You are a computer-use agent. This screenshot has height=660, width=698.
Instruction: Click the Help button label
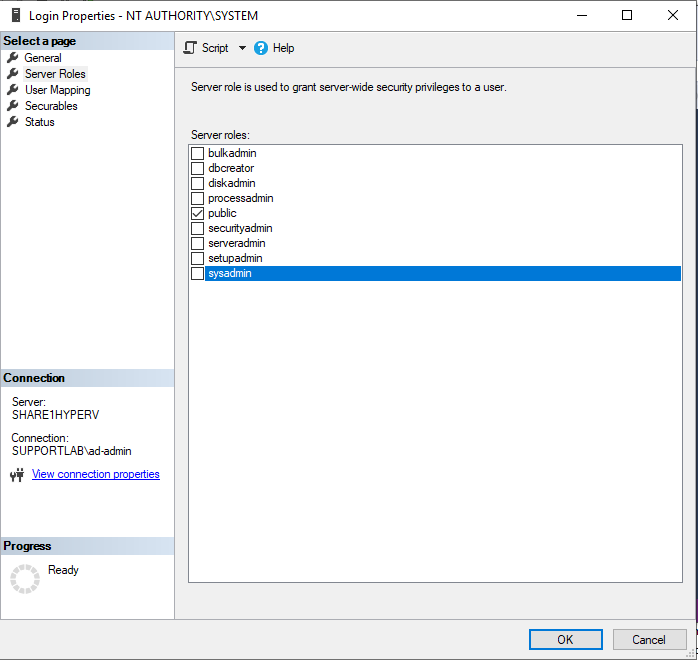point(283,48)
